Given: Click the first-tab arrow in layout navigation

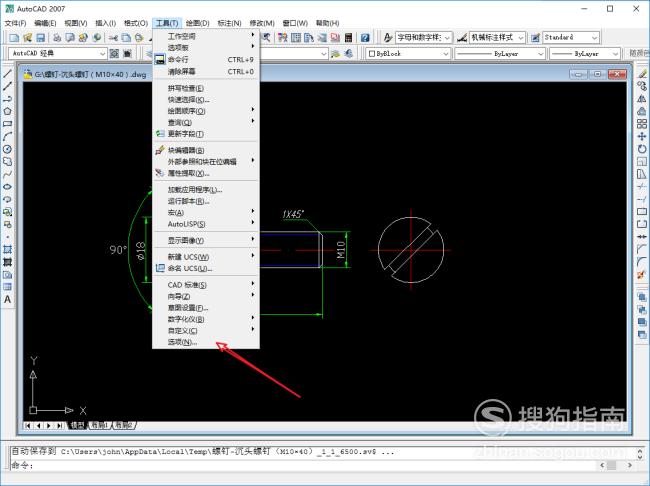Looking at the screenshot, I should (28, 425).
